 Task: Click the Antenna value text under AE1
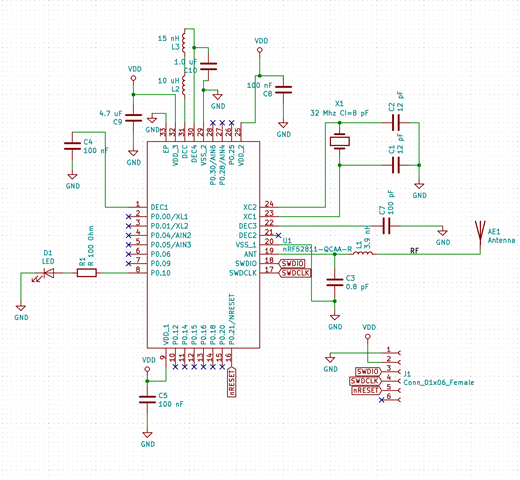(x=501, y=240)
